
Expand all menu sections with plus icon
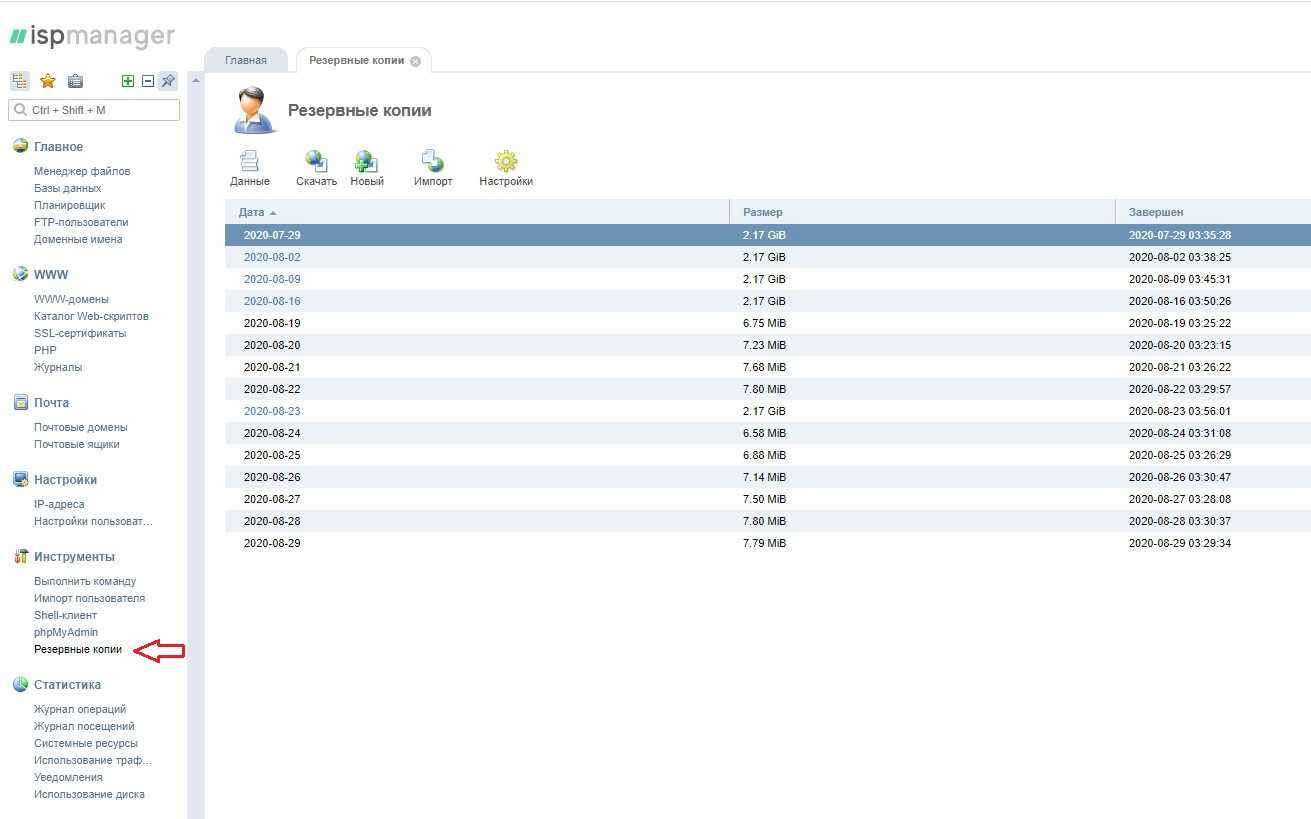[128, 82]
